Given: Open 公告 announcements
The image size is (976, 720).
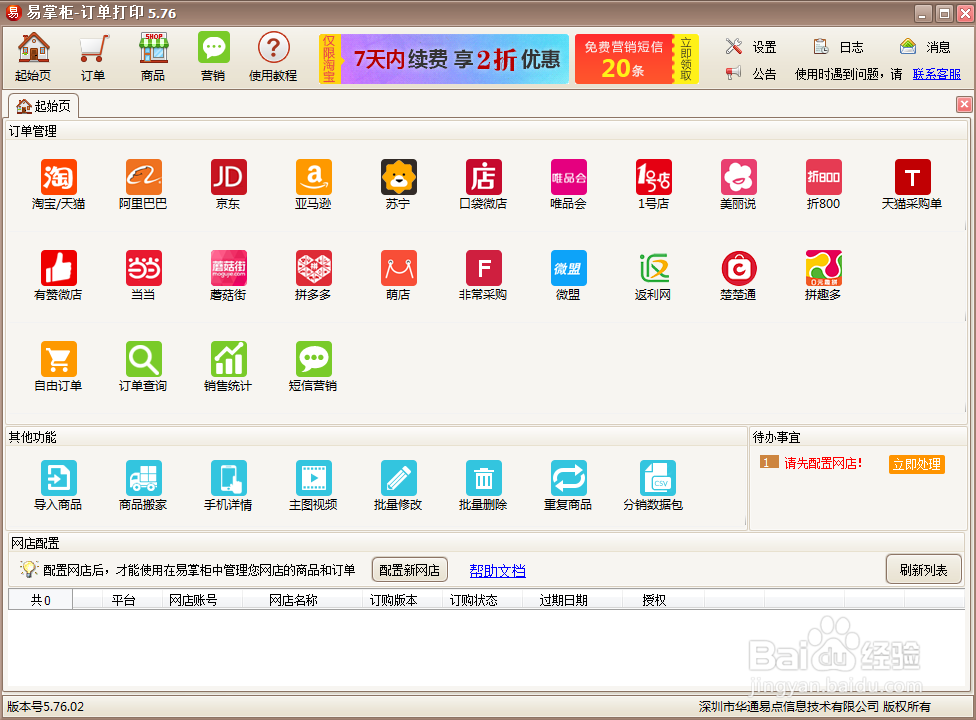Looking at the screenshot, I should click(751, 74).
